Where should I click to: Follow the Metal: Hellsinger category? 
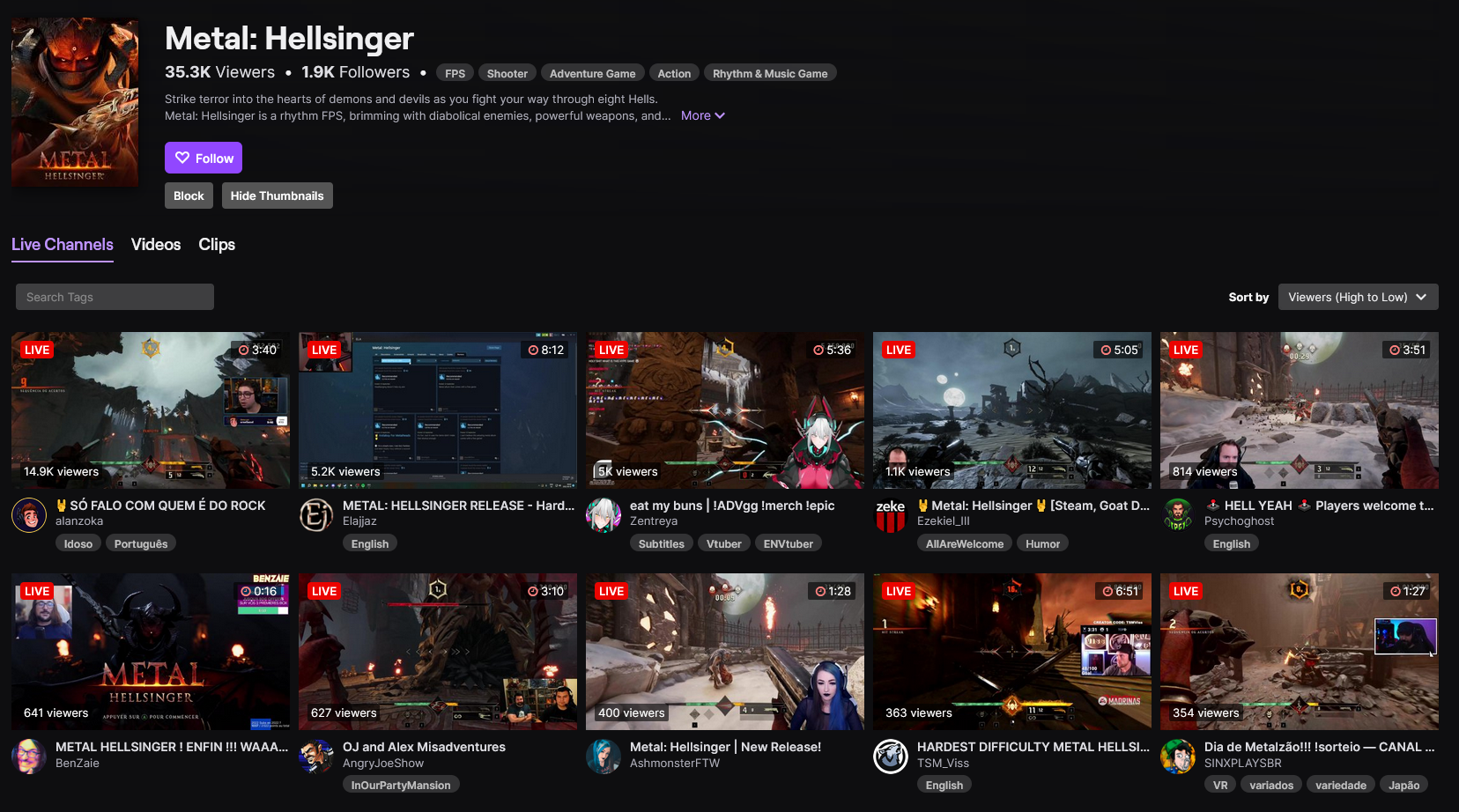204,158
